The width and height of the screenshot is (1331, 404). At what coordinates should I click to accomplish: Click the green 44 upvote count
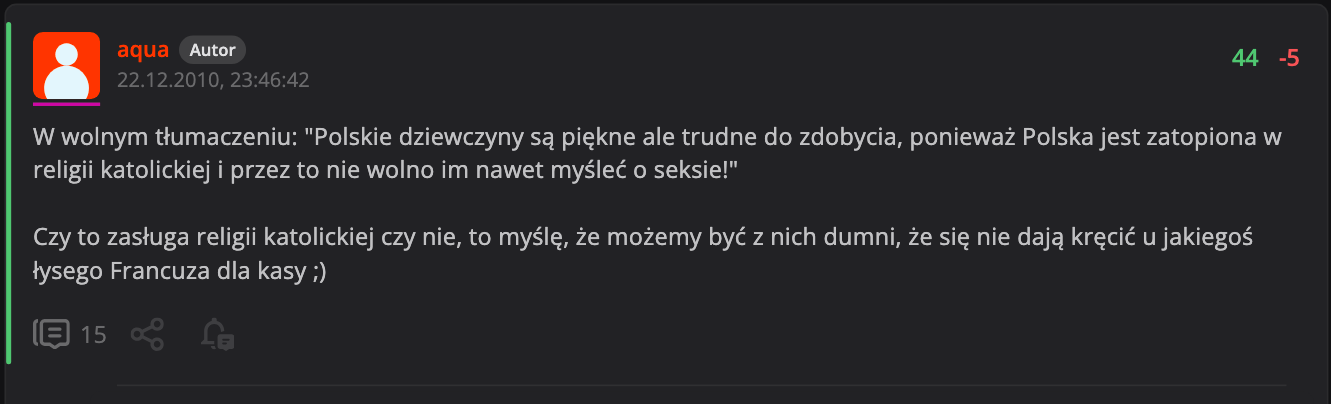[1245, 59]
